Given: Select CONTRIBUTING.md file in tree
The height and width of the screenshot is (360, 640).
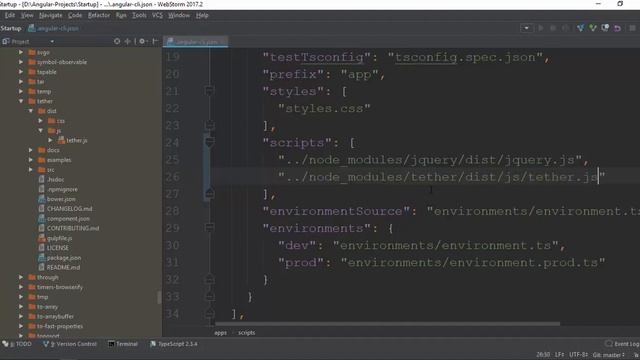Looking at the screenshot, I should pyautogui.click(x=69, y=228).
